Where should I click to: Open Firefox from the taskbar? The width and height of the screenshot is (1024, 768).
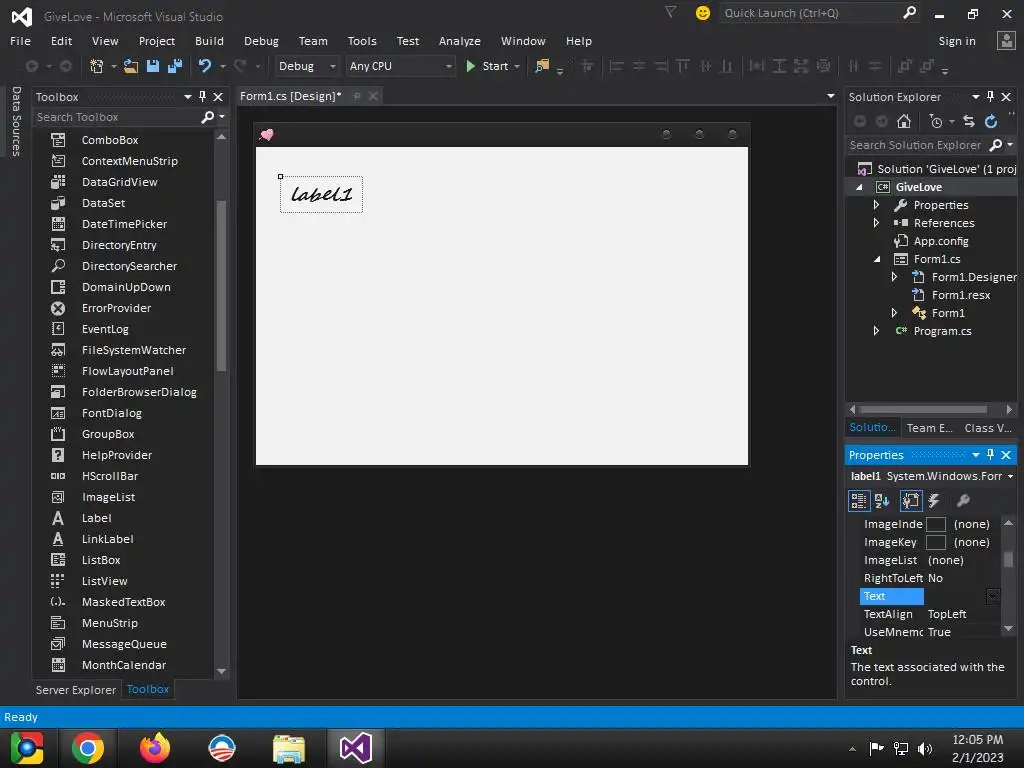point(155,748)
